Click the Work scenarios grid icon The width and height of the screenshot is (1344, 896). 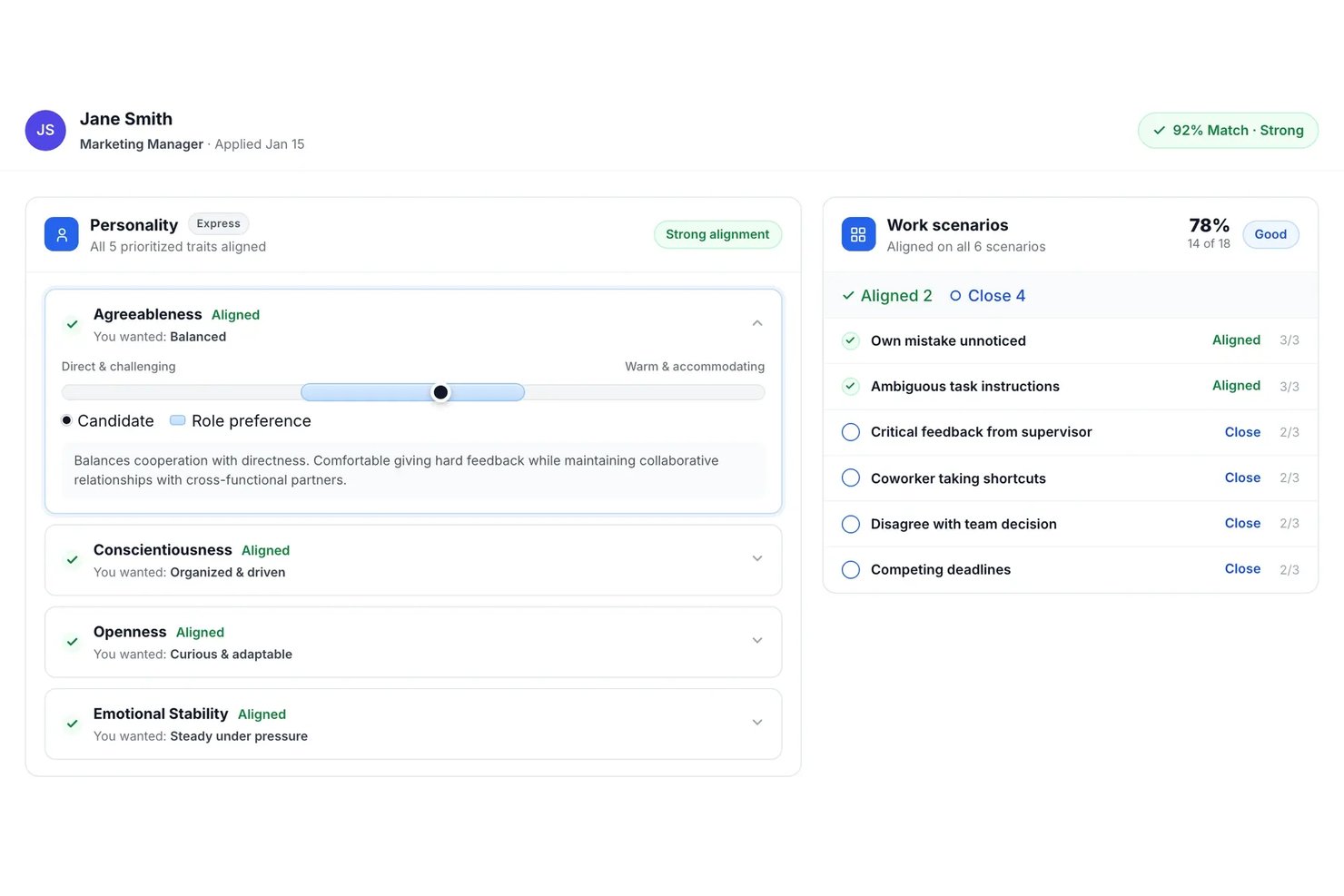click(858, 234)
